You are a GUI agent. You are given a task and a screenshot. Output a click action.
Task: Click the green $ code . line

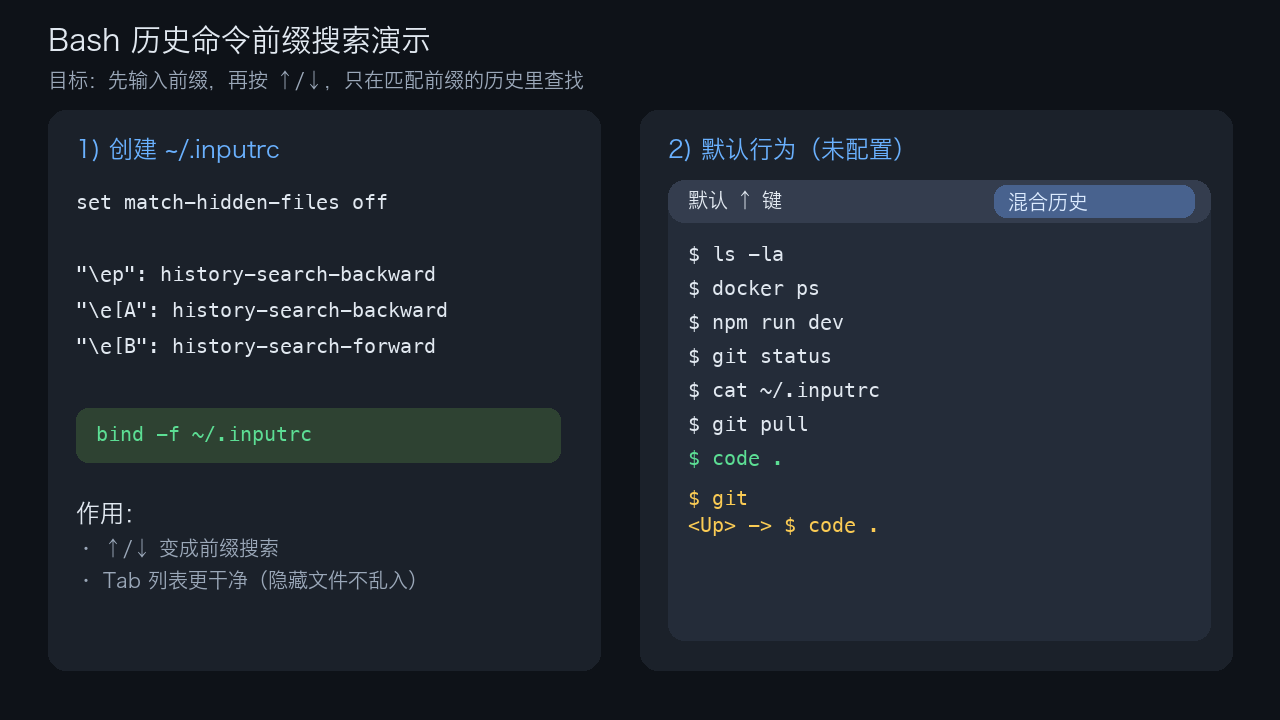(735, 458)
